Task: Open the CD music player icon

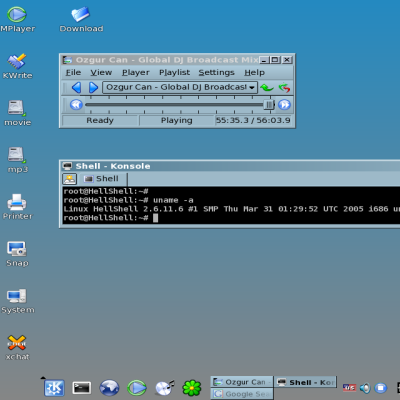Action: click(165, 388)
